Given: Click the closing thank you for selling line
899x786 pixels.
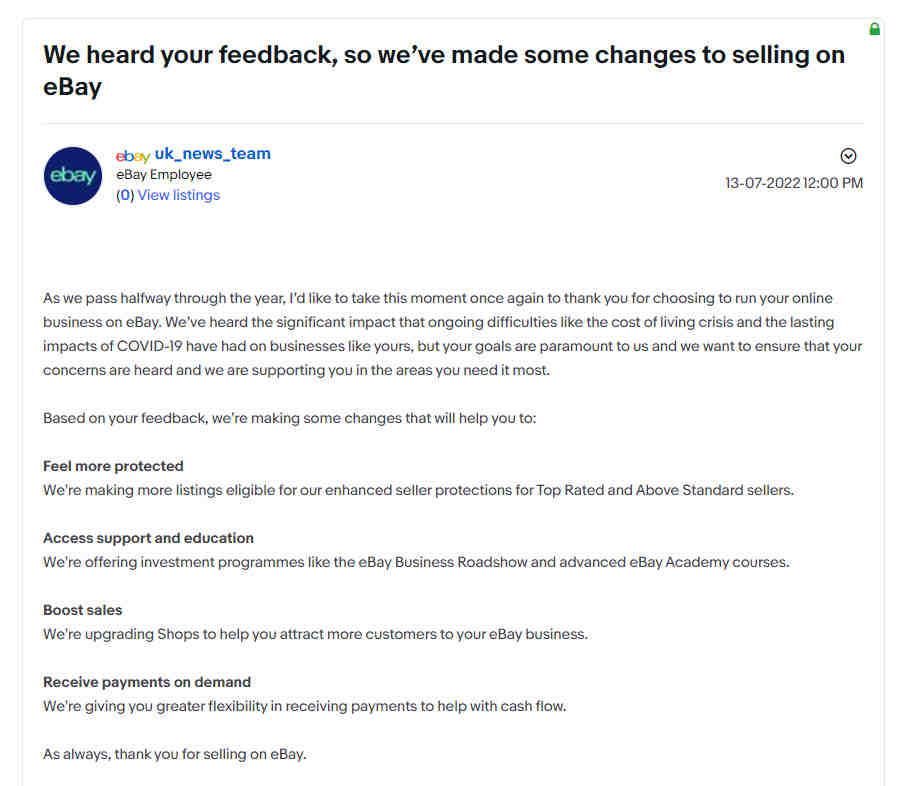Looking at the screenshot, I should point(175,754).
